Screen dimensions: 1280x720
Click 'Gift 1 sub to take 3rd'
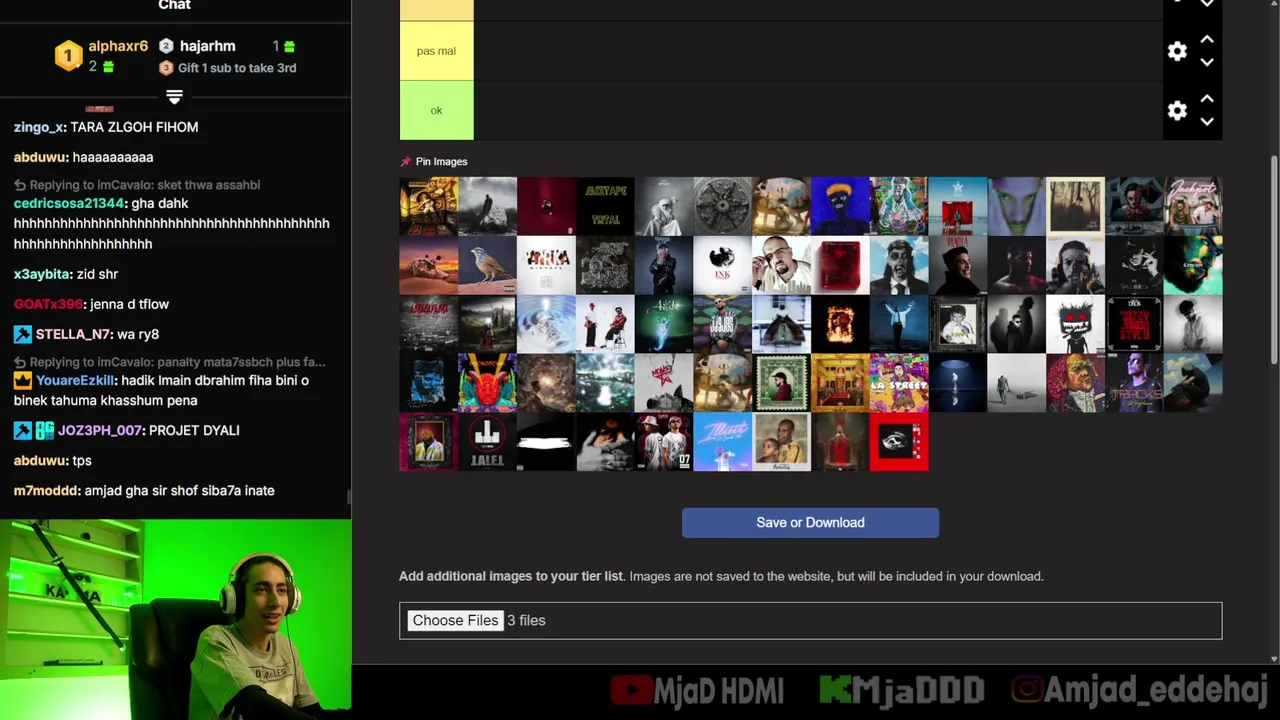(x=237, y=68)
